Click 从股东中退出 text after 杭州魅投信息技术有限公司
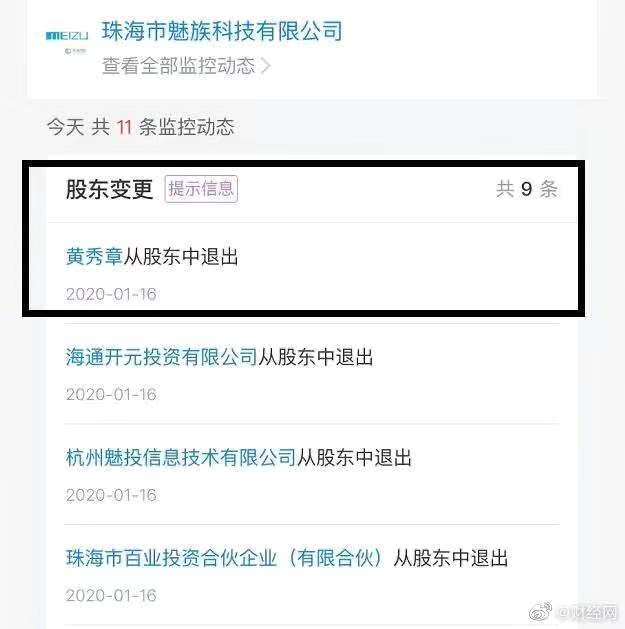The height and width of the screenshot is (629, 625). 354,457
